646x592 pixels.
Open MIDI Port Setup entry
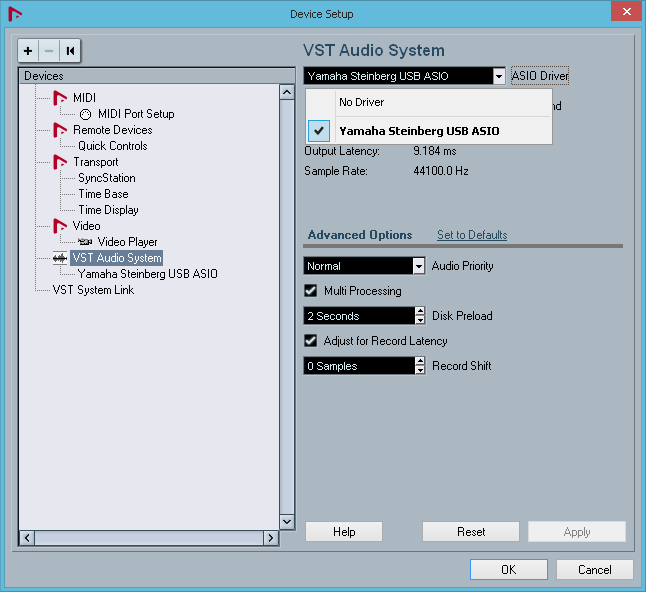tap(136, 114)
